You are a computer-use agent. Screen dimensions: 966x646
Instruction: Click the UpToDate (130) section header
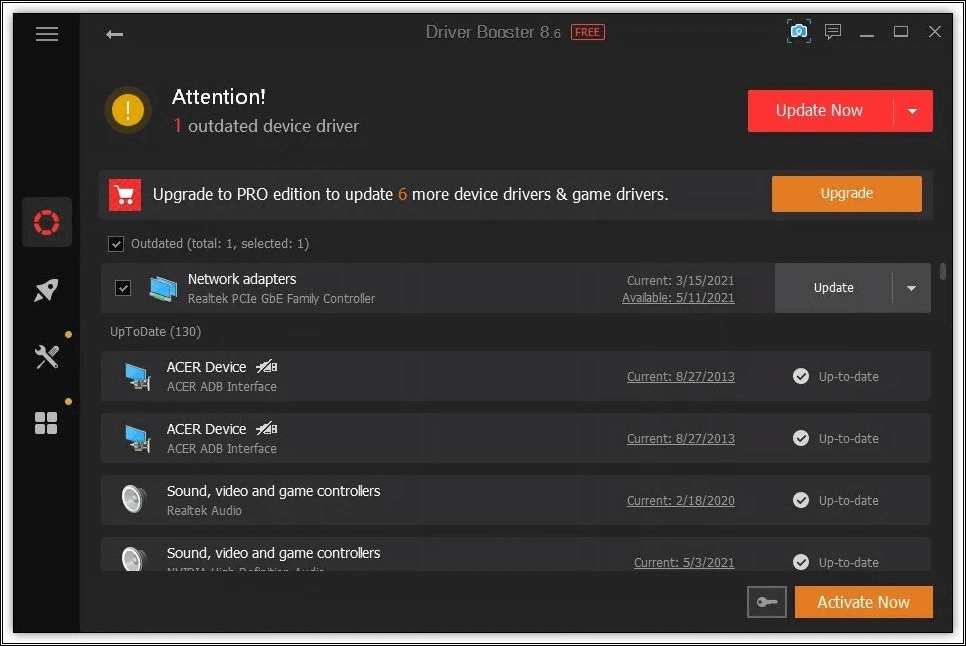tap(156, 332)
